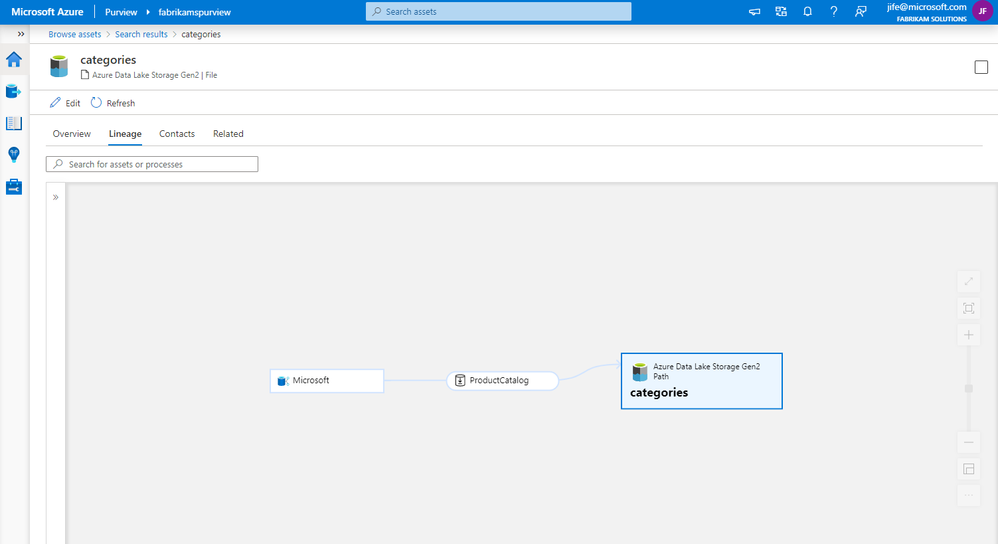
Task: Click the zoom slider handle
Action: coord(969,389)
